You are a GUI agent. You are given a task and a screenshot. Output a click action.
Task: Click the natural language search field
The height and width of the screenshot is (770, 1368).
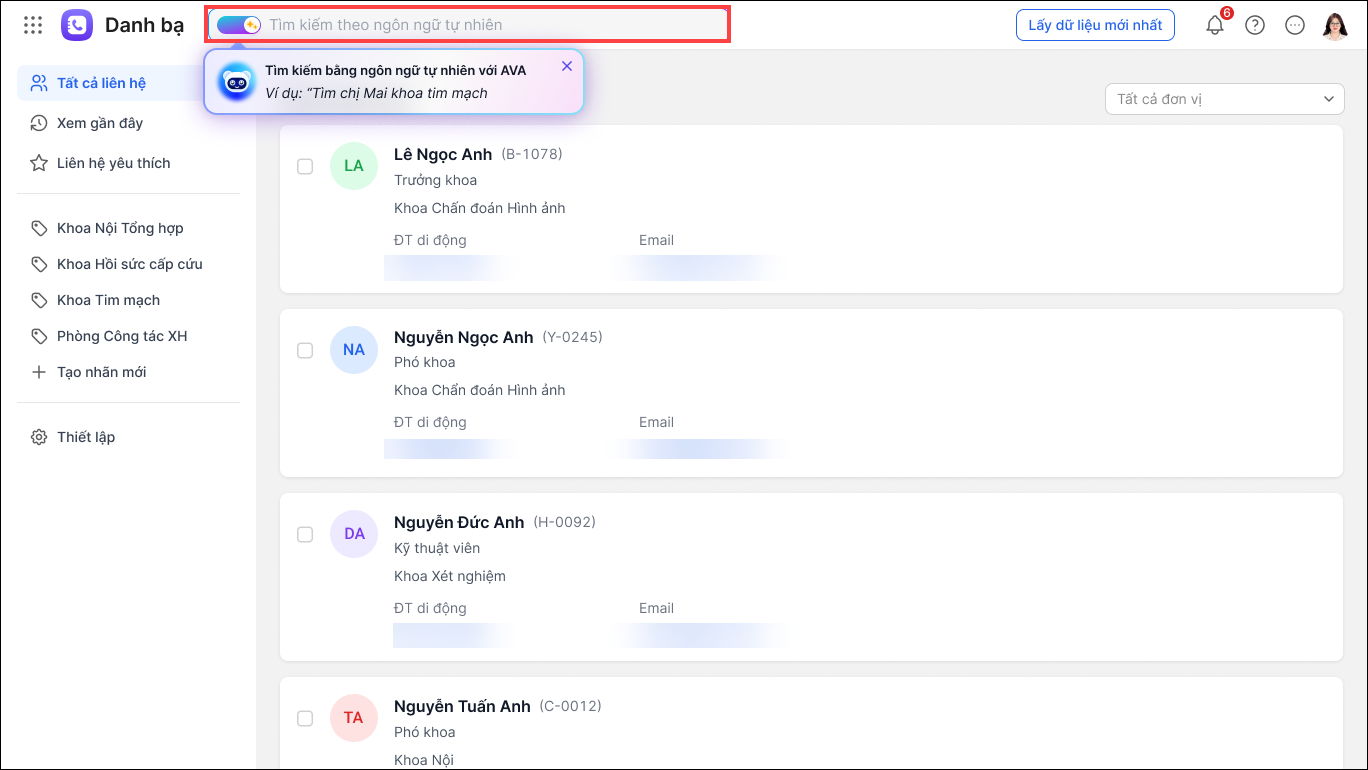click(x=495, y=24)
